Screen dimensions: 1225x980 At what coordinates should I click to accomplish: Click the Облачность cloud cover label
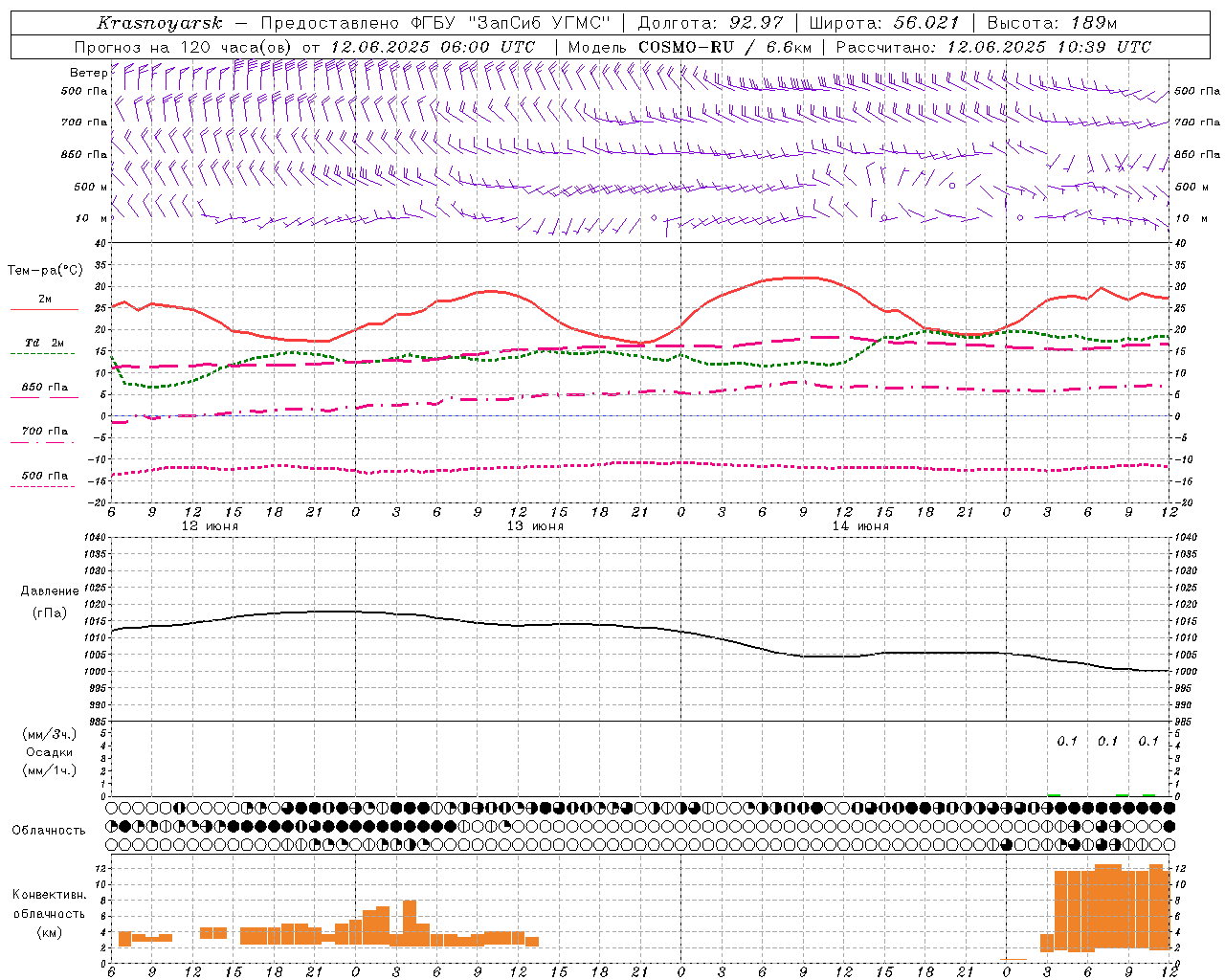pyautogui.click(x=49, y=830)
